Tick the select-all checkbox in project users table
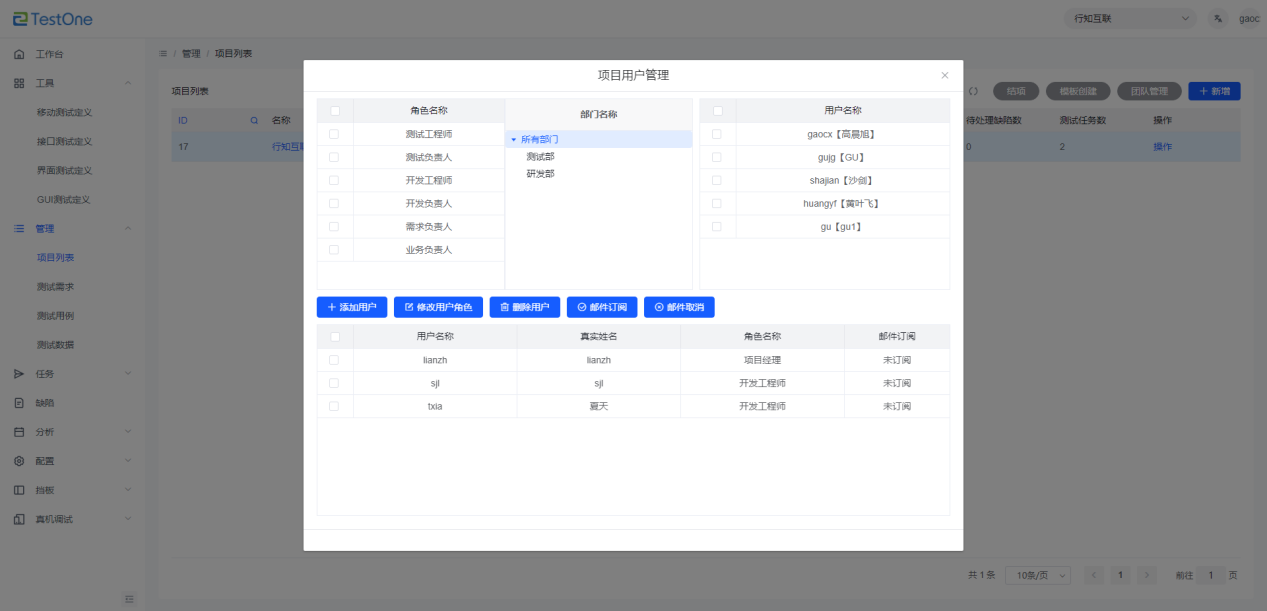This screenshot has height=611, width=1267. point(335,337)
